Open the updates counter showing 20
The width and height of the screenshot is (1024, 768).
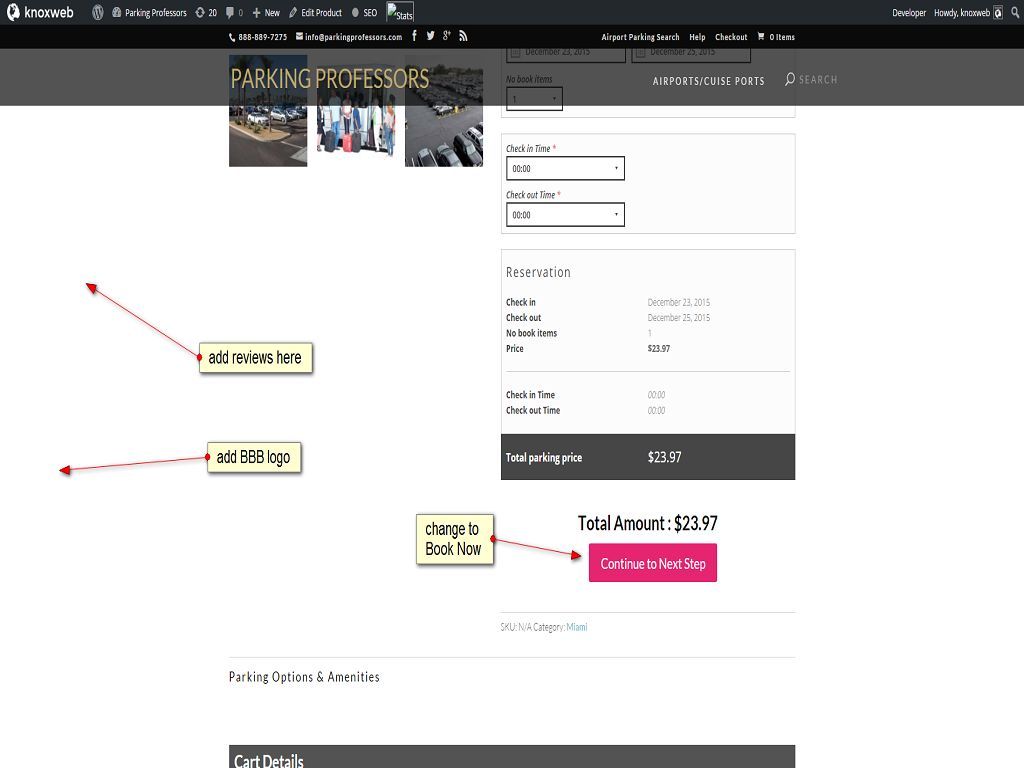(x=206, y=12)
